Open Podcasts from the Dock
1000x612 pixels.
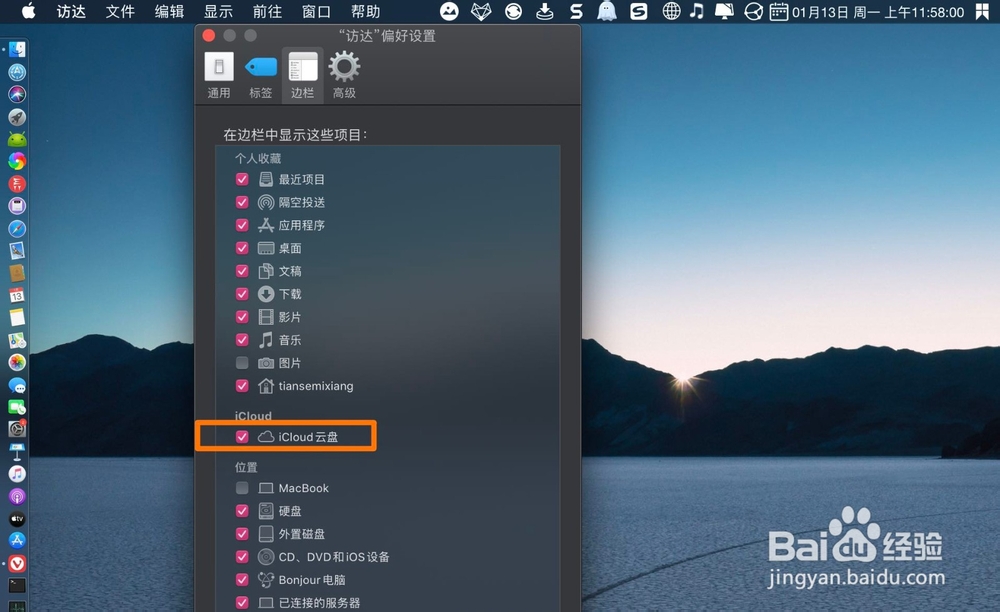[17, 497]
